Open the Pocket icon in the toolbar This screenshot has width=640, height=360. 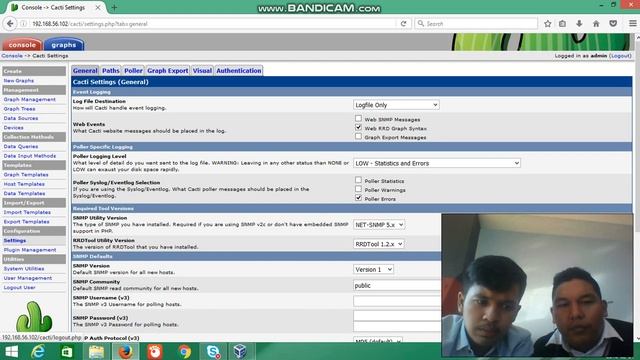point(613,24)
